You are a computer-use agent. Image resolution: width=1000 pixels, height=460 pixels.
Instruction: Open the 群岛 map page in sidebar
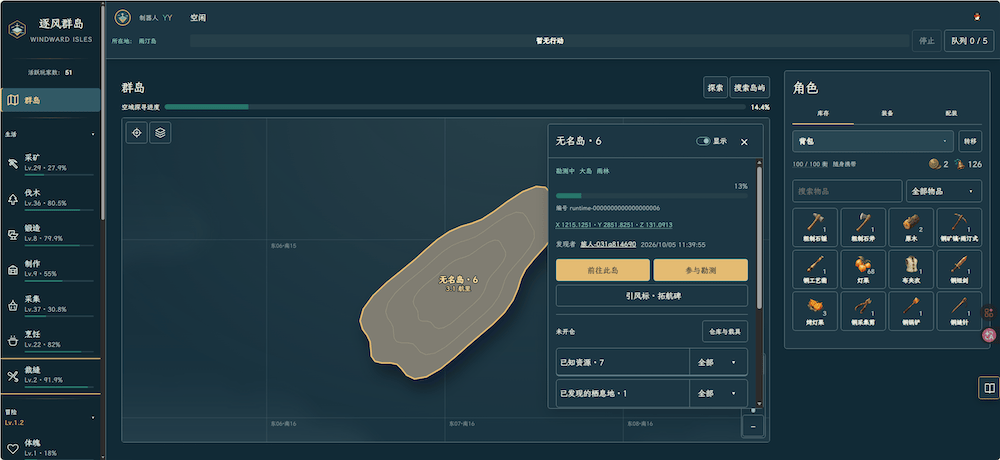pyautogui.click(x=50, y=100)
